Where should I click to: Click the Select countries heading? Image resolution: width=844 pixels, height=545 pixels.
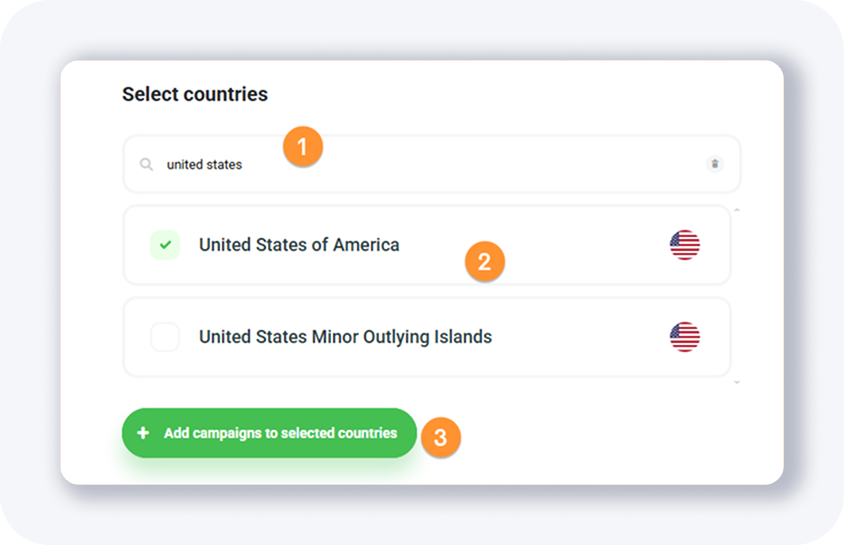tap(195, 94)
